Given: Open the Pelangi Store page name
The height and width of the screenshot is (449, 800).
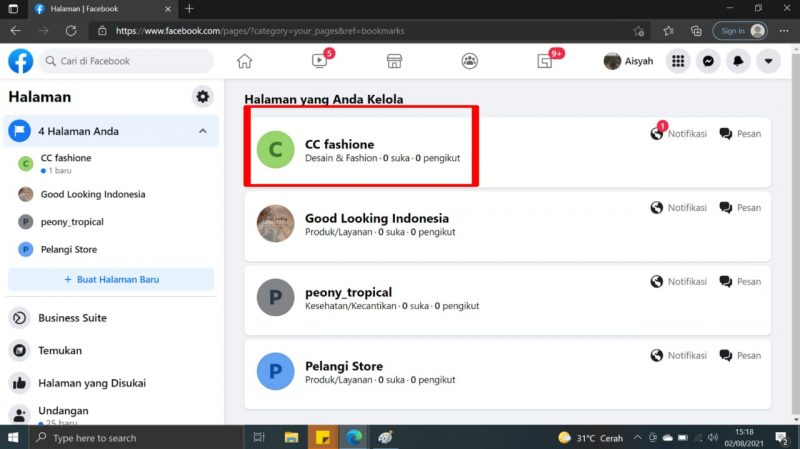Looking at the screenshot, I should coord(344,366).
